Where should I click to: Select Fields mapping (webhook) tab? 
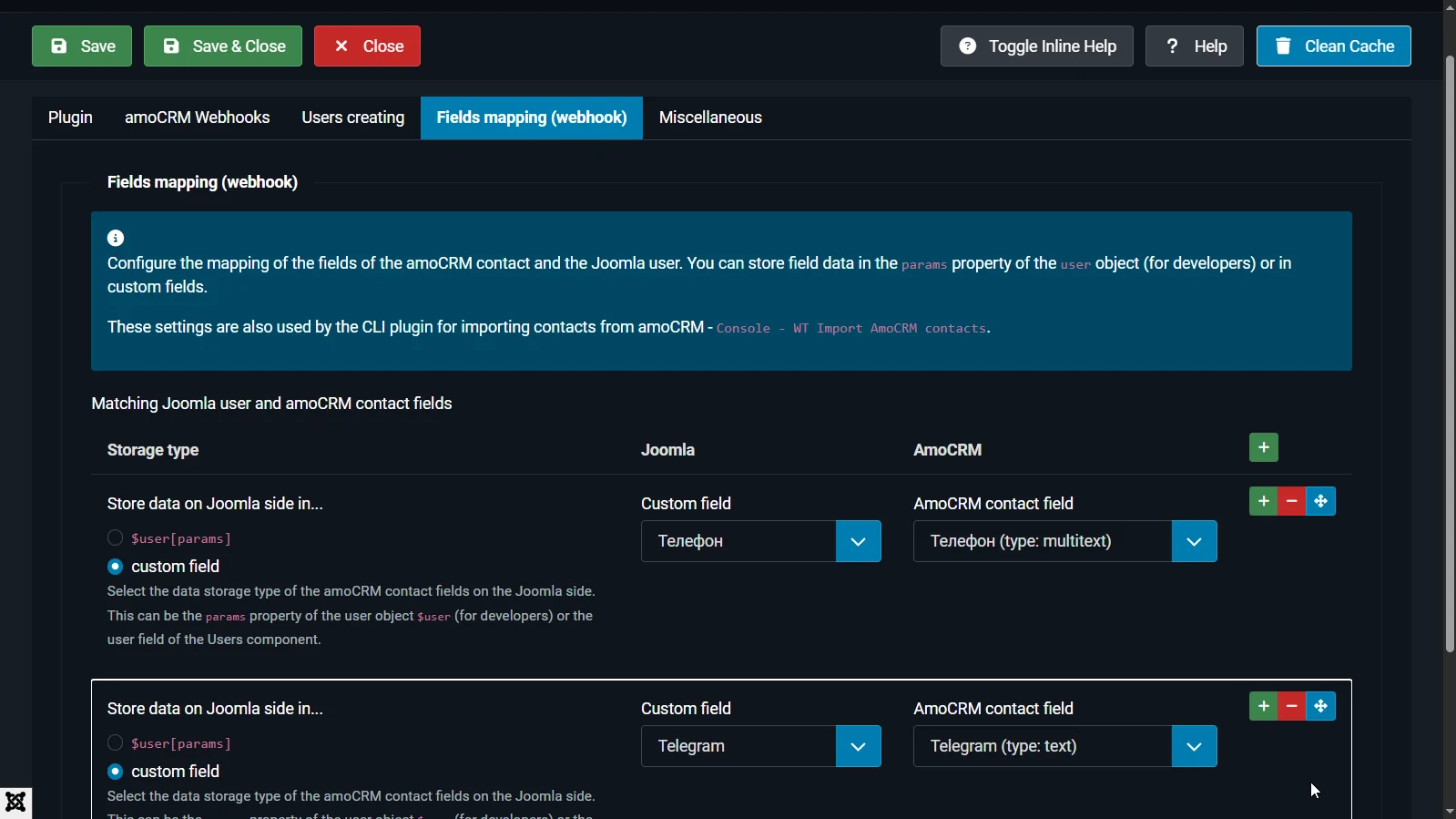point(532,118)
